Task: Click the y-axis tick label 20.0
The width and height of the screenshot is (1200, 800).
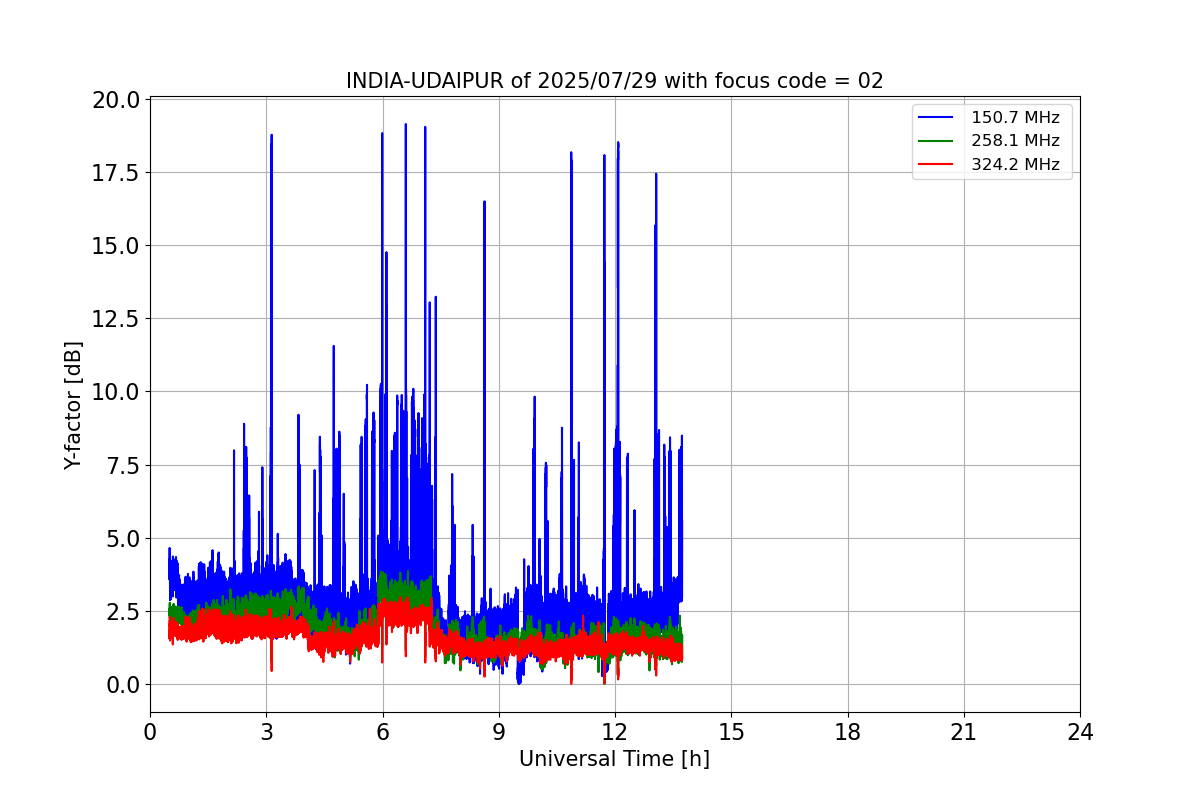Action: [x=116, y=100]
